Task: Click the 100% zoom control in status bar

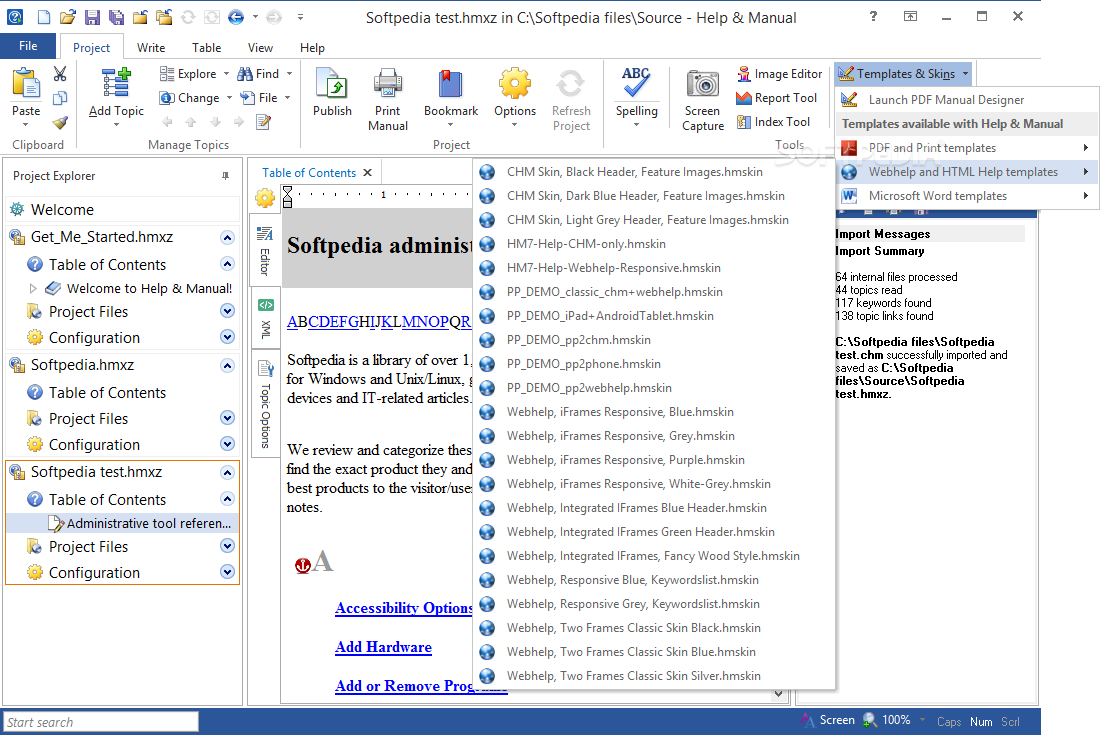Action: point(896,720)
